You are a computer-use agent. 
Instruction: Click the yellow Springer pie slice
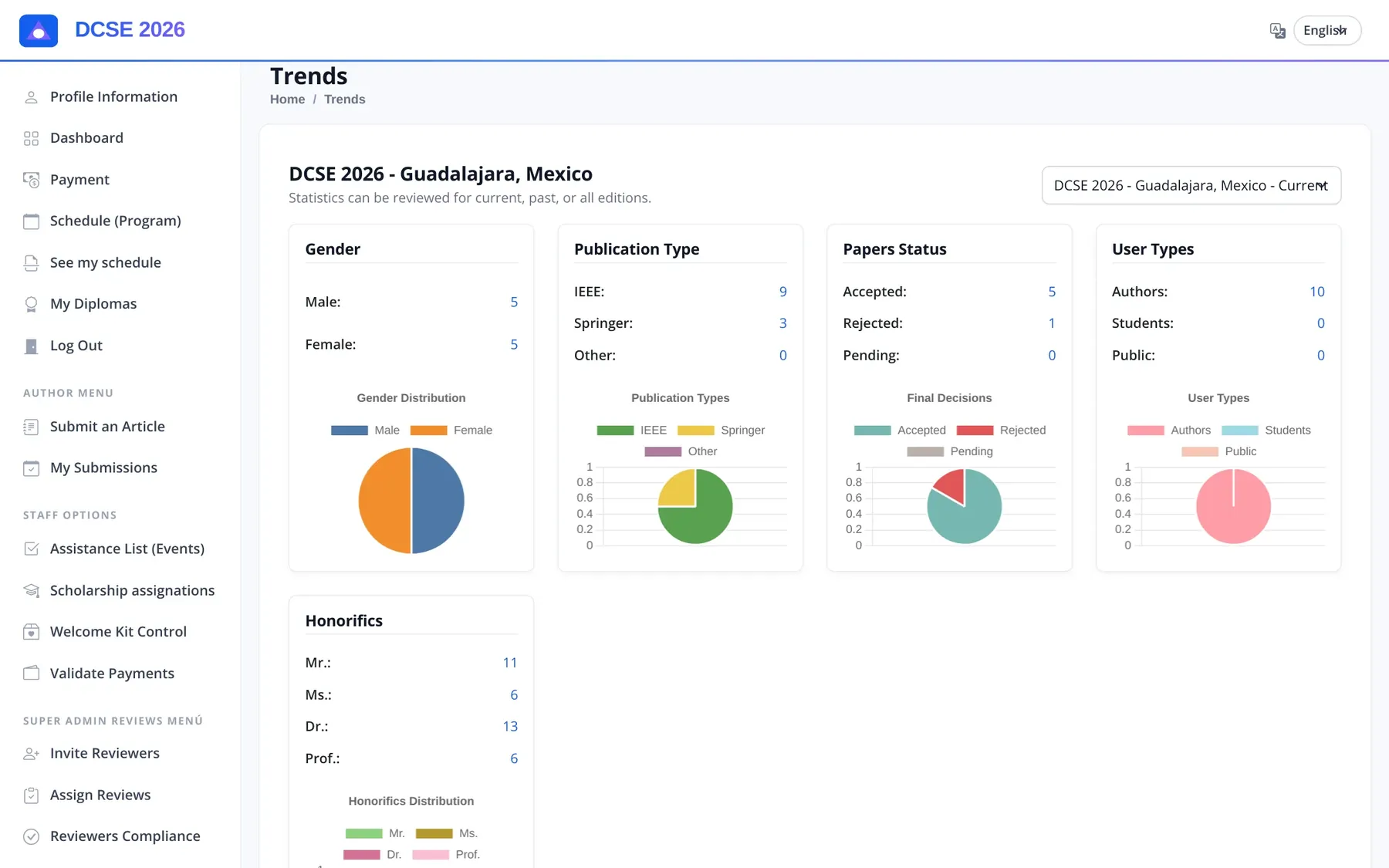(x=680, y=491)
